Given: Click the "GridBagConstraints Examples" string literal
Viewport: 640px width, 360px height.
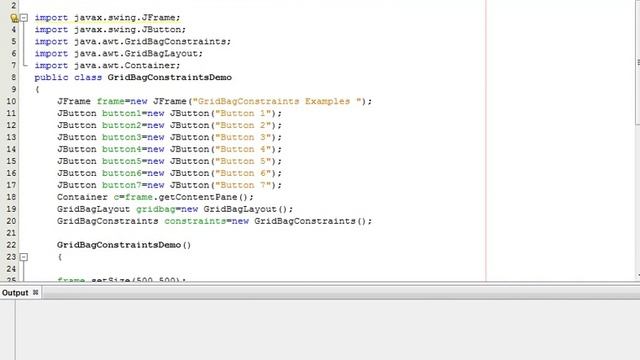Looking at the screenshot, I should [x=277, y=101].
